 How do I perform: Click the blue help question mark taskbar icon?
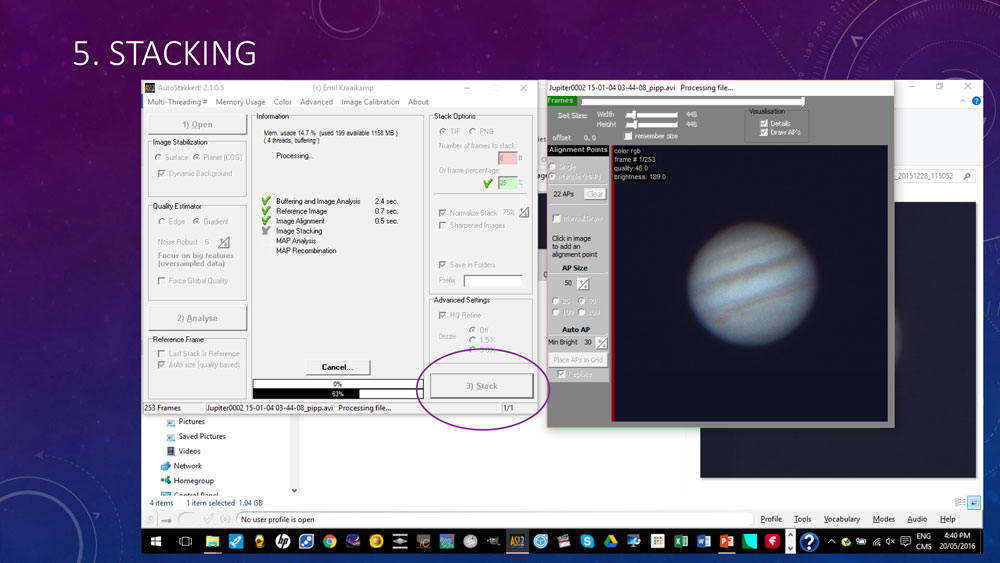pyautogui.click(x=809, y=542)
